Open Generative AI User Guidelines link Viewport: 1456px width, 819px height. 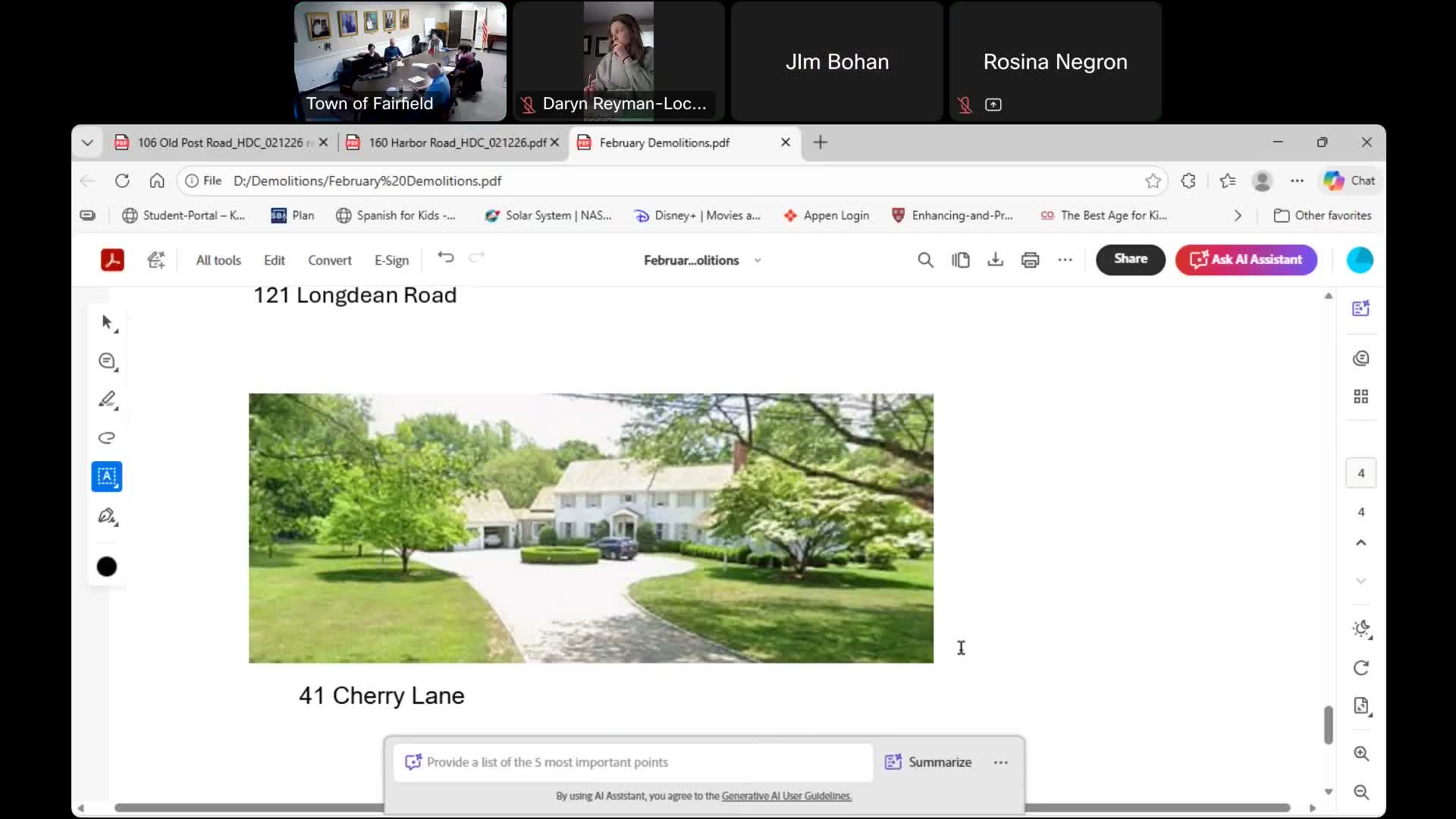[x=786, y=795]
